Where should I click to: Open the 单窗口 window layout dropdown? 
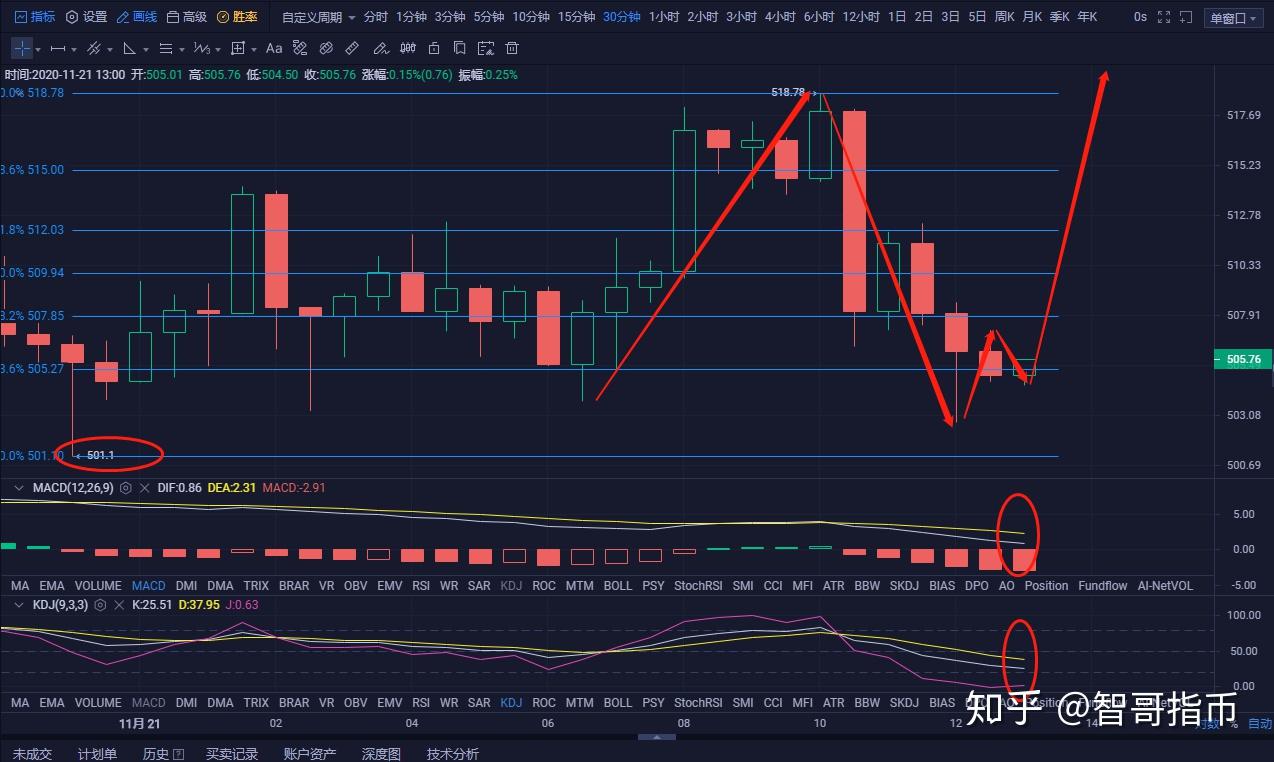point(1235,18)
